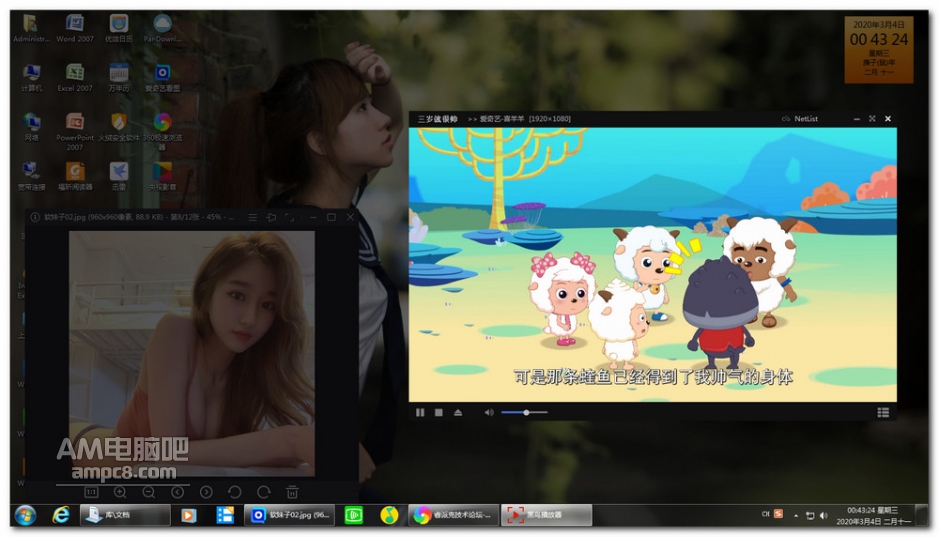Viewport: 939px width, 537px height.
Task: Open Word 2007 desktop shortcut
Action: [x=75, y=28]
